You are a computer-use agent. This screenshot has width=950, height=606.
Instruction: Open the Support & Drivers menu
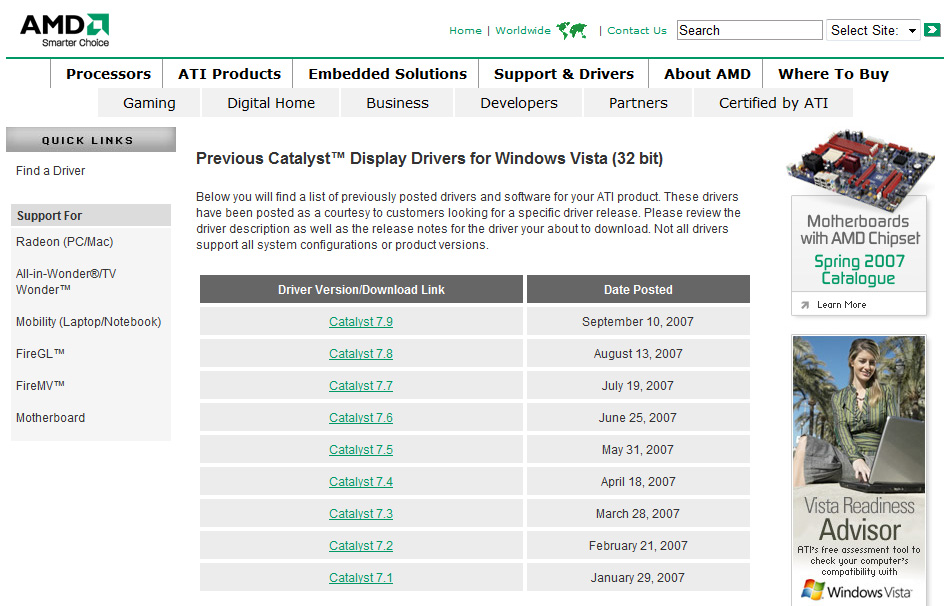(563, 74)
